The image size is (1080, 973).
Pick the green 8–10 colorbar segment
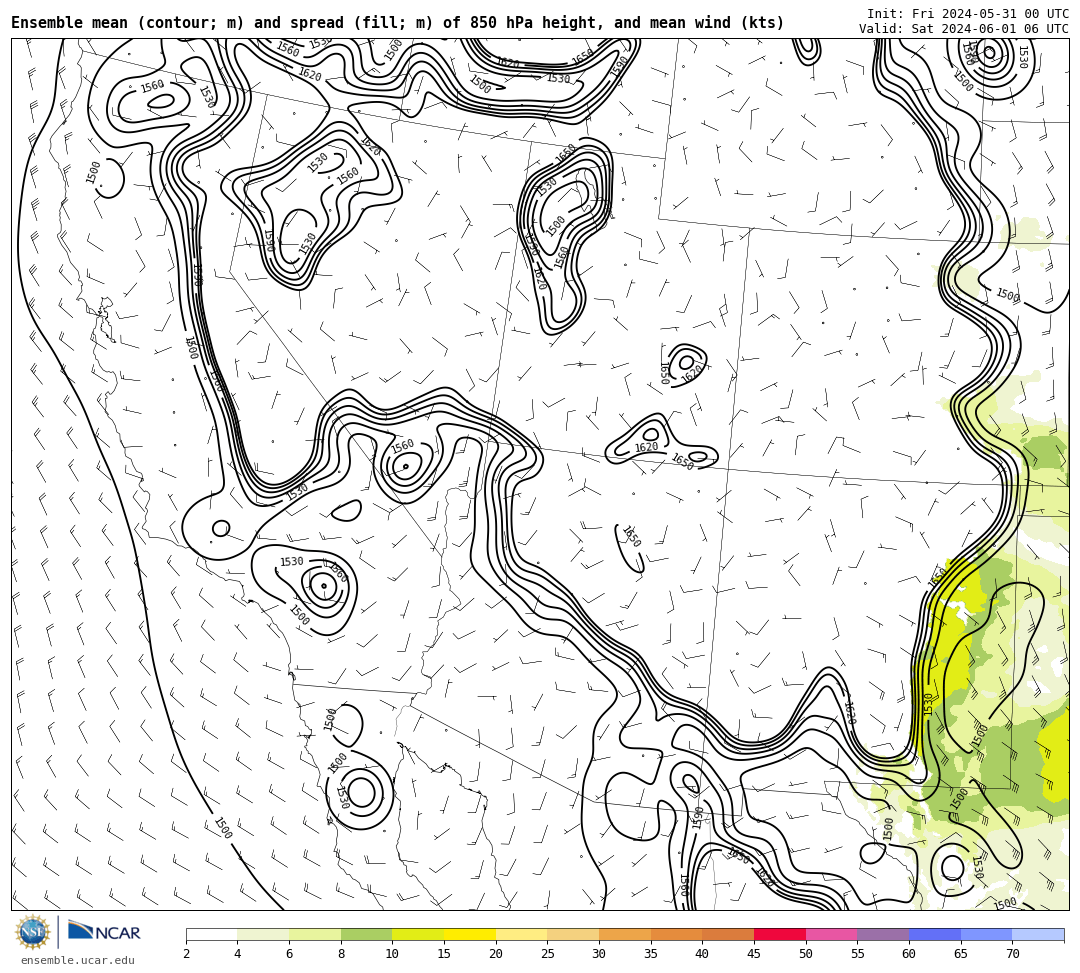coord(366,934)
